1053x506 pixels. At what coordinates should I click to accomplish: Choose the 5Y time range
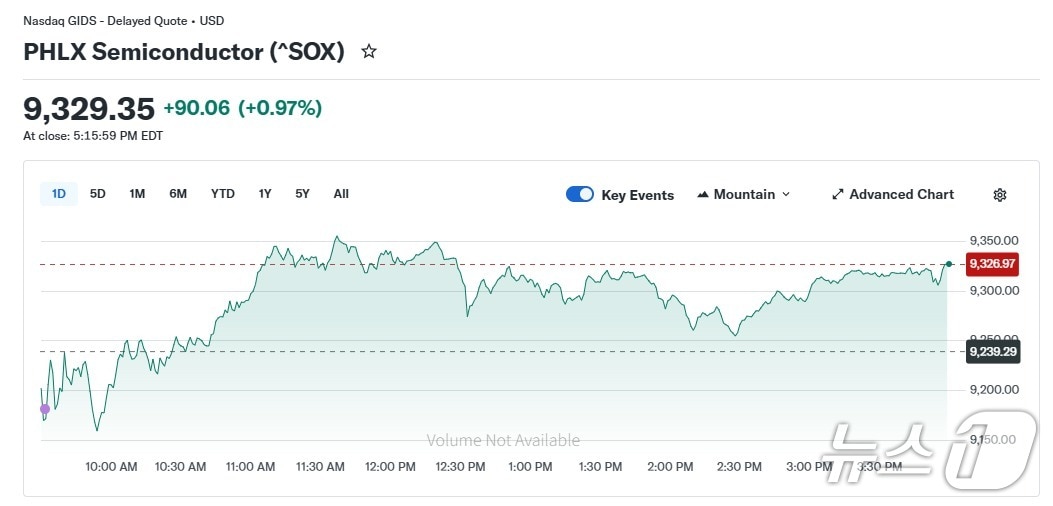click(302, 194)
